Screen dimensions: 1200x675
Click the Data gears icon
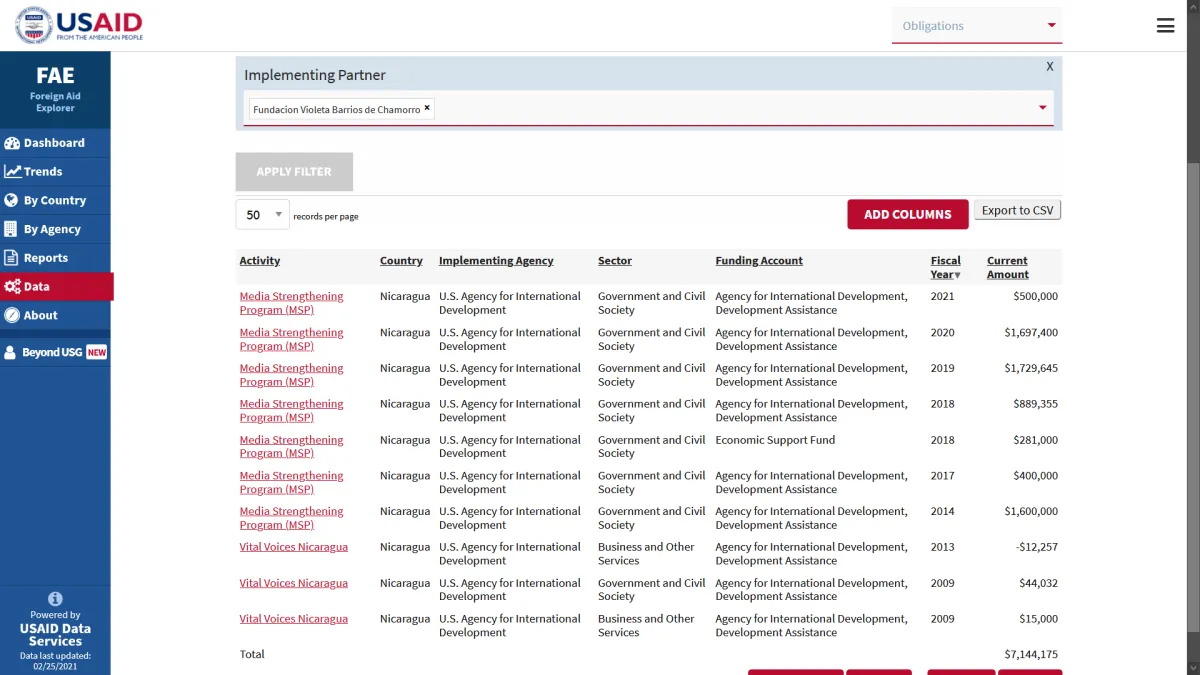(12, 286)
